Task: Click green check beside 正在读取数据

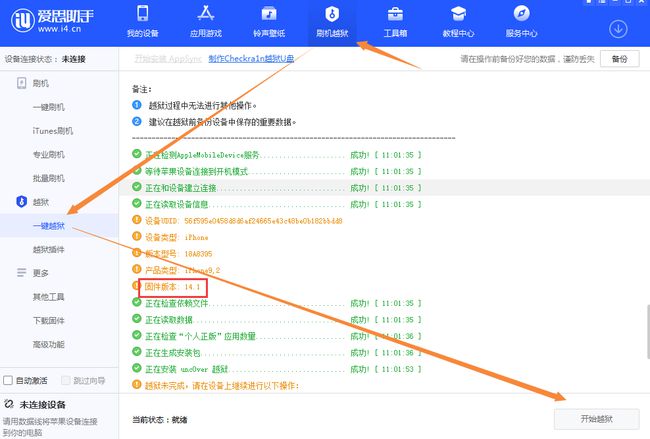Action: tap(137, 319)
